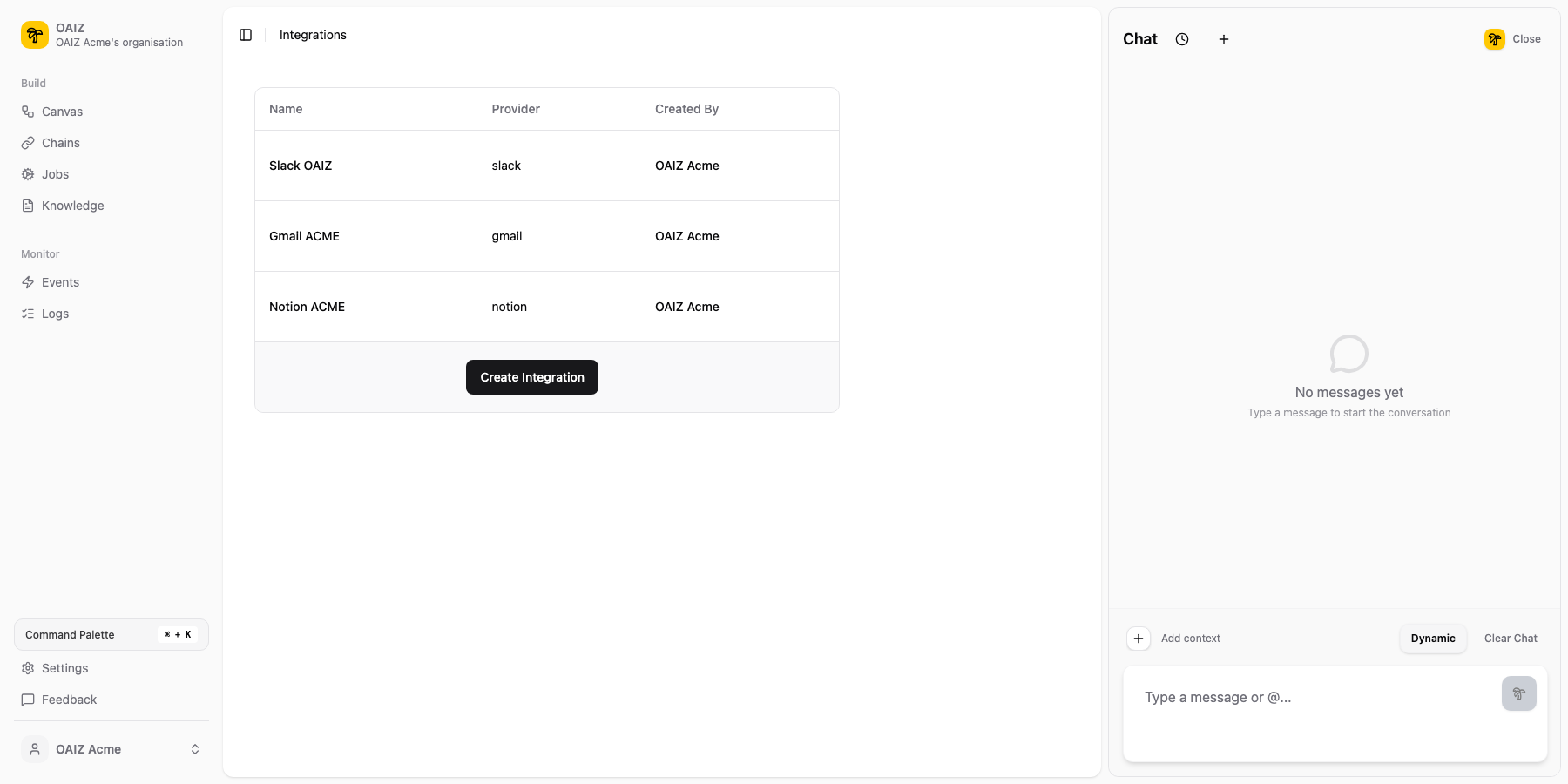This screenshot has height=784, width=1568.
Task: Open the Command Palette
Action: tap(111, 634)
